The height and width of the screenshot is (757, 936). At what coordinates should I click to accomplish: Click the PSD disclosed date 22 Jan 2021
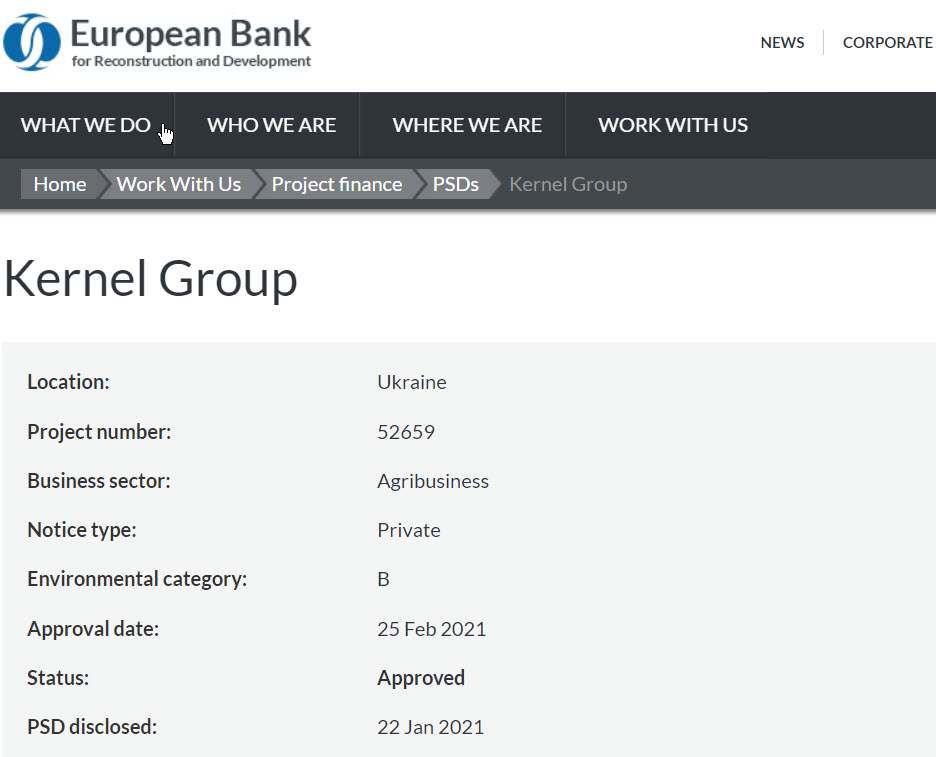coord(430,727)
